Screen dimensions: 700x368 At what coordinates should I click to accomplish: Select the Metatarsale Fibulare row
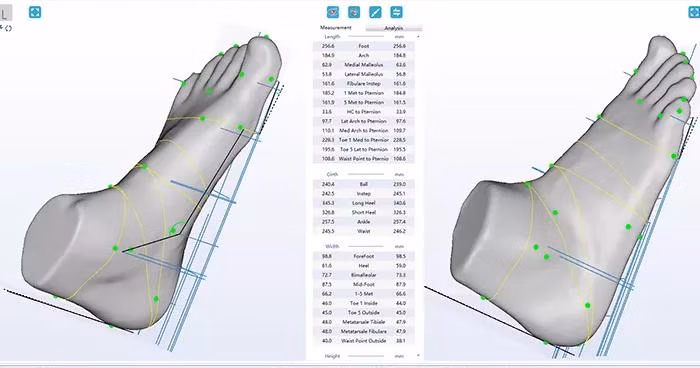(363, 331)
